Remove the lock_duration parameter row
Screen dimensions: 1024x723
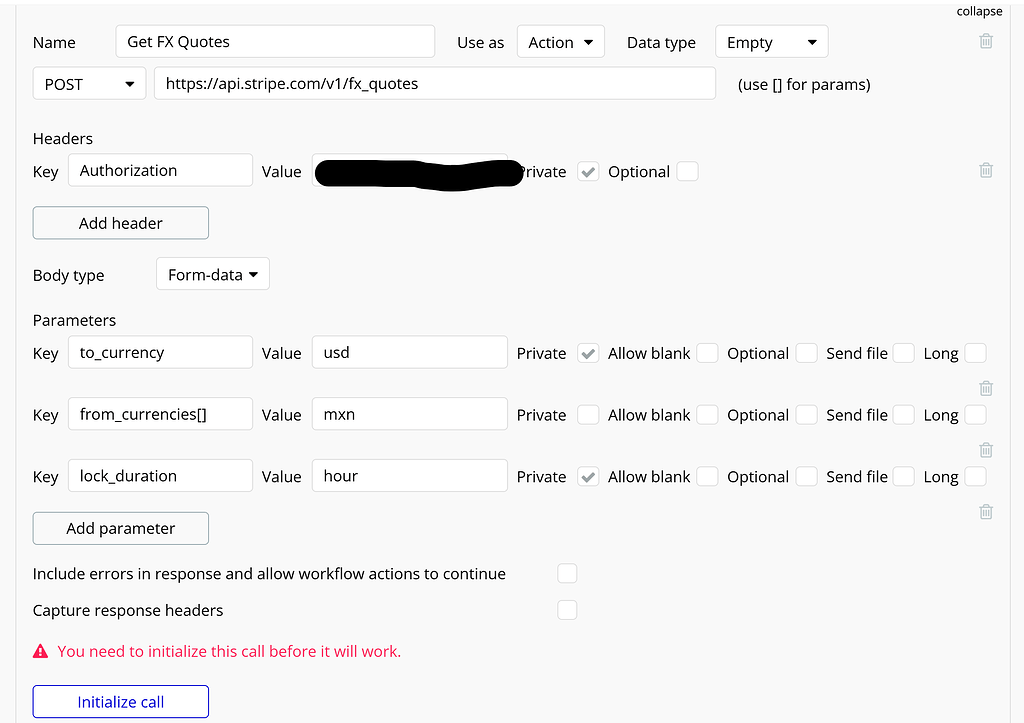point(986,511)
